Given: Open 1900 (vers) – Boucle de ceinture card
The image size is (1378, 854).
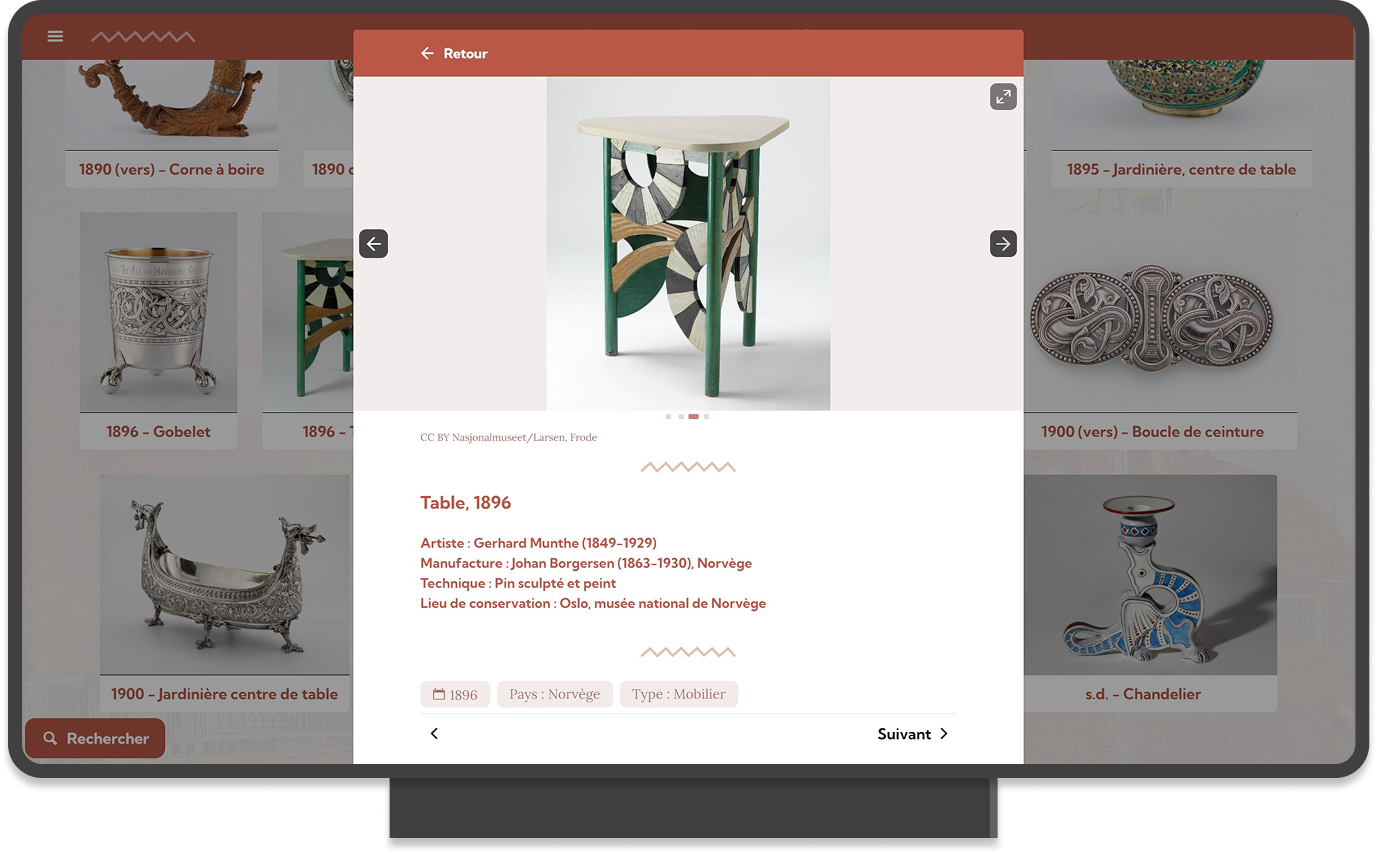Looking at the screenshot, I should click(x=1160, y=330).
